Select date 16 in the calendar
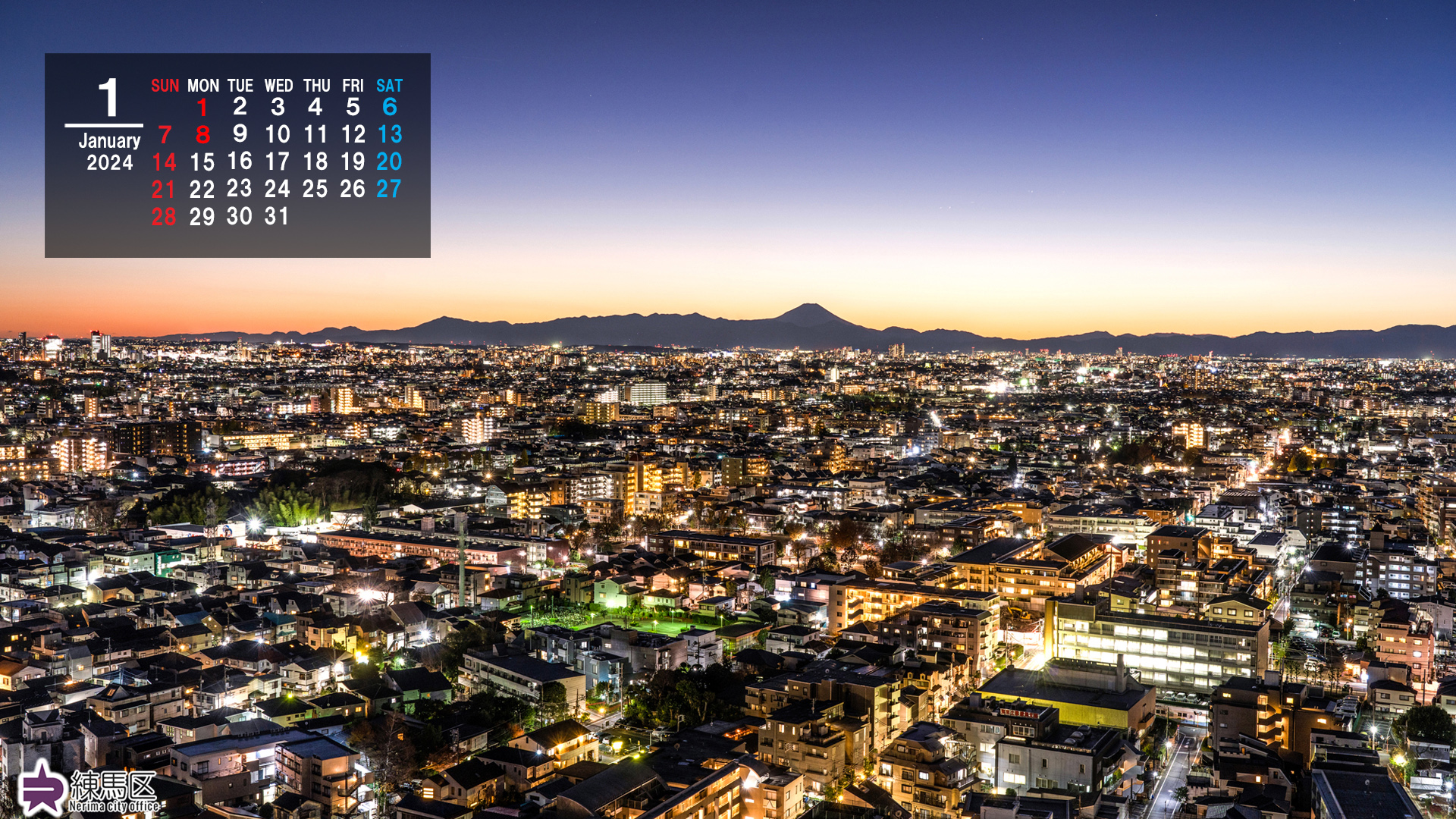The width and height of the screenshot is (1456, 819). point(240,161)
